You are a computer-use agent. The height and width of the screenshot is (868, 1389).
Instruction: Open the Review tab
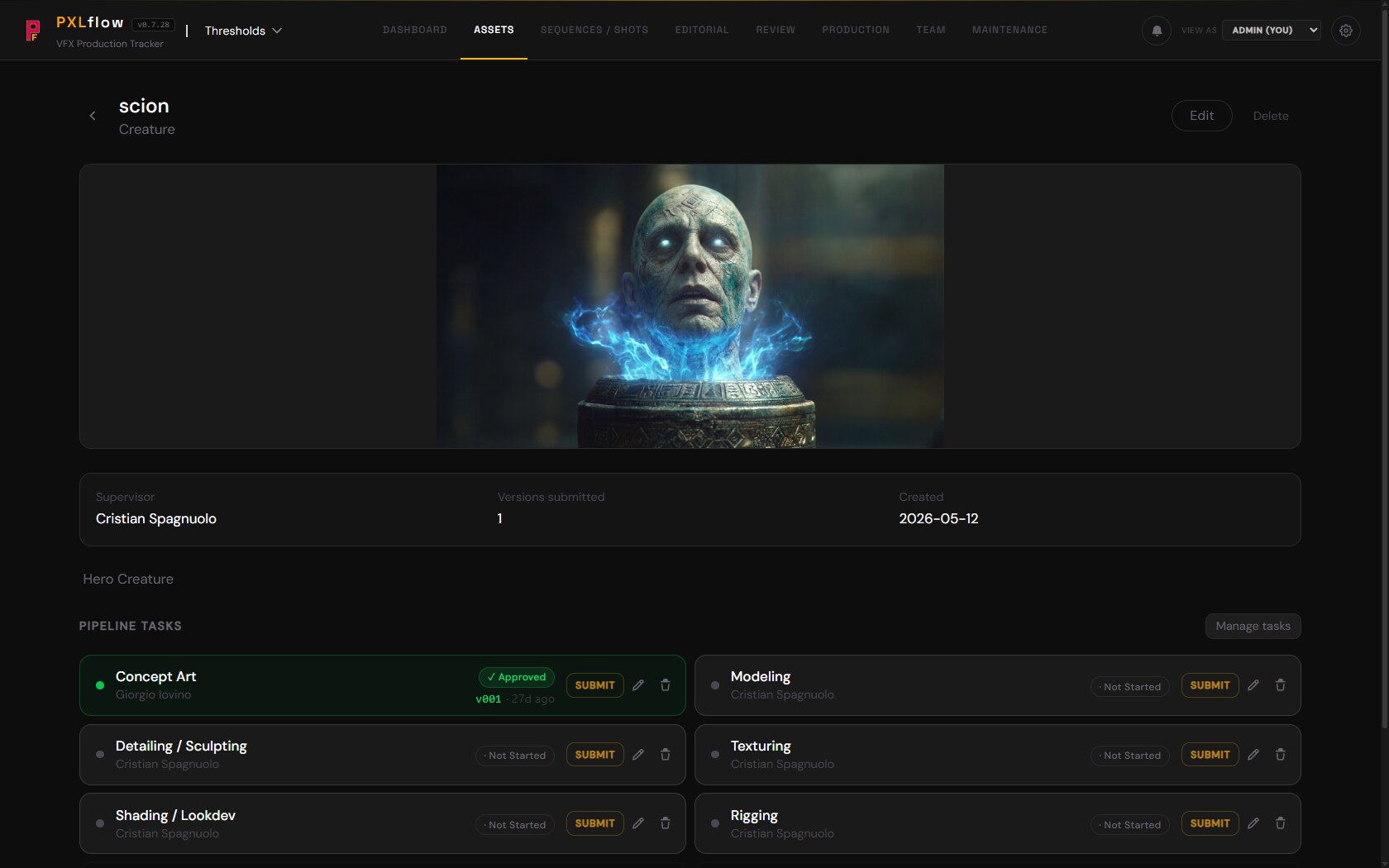776,30
